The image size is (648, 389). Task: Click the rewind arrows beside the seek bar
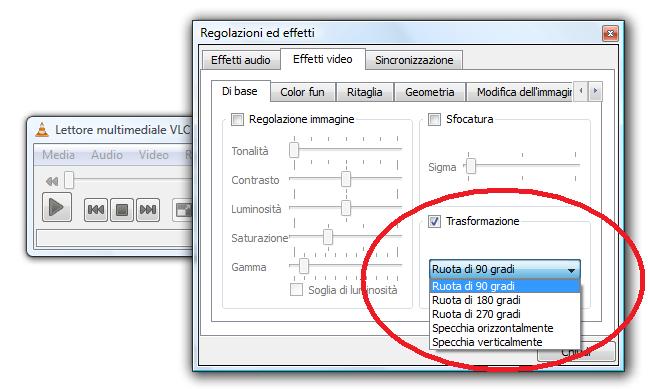coord(52,181)
